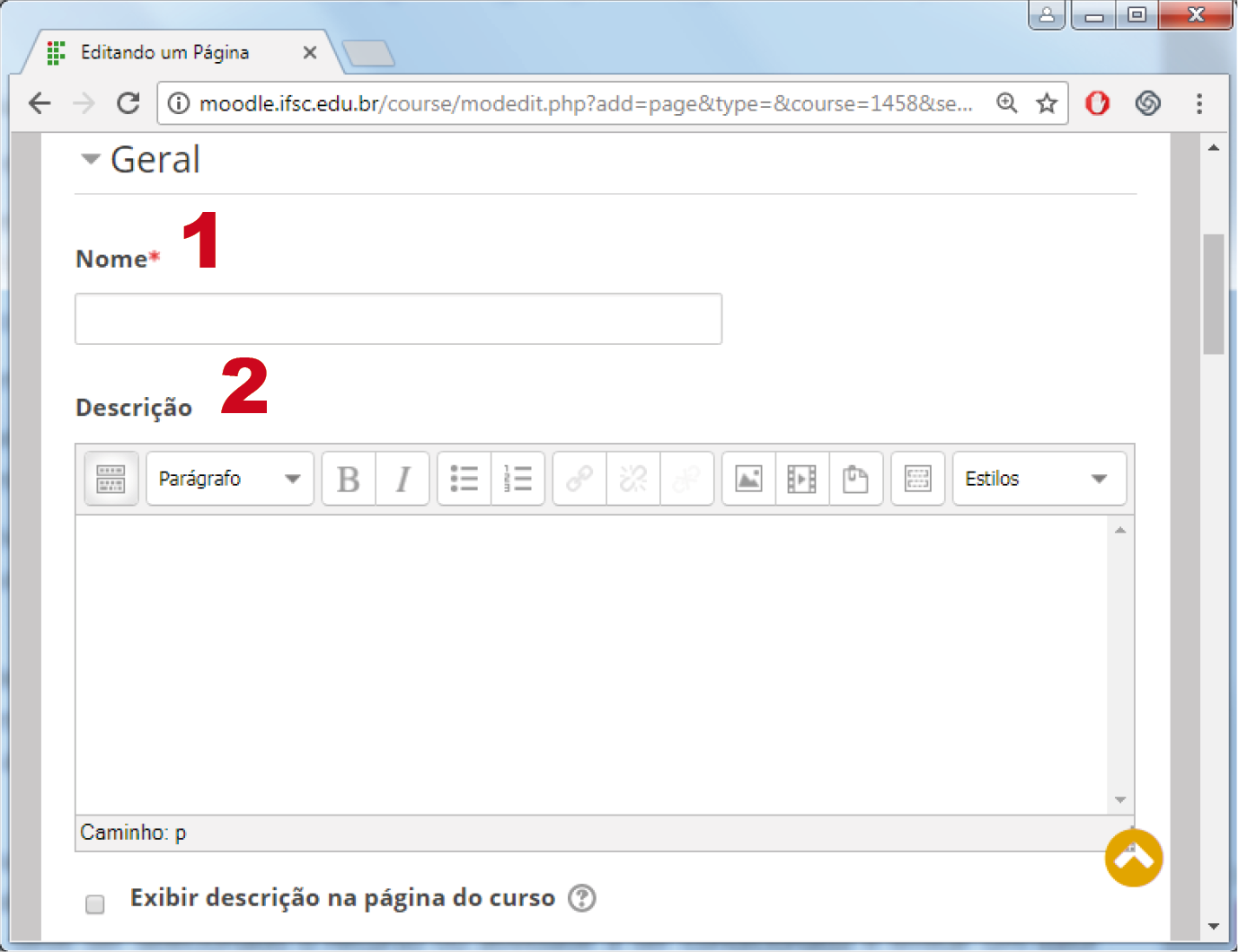The image size is (1238, 952).
Task: Click the page vertical scrollbar thumb
Action: click(x=1214, y=294)
